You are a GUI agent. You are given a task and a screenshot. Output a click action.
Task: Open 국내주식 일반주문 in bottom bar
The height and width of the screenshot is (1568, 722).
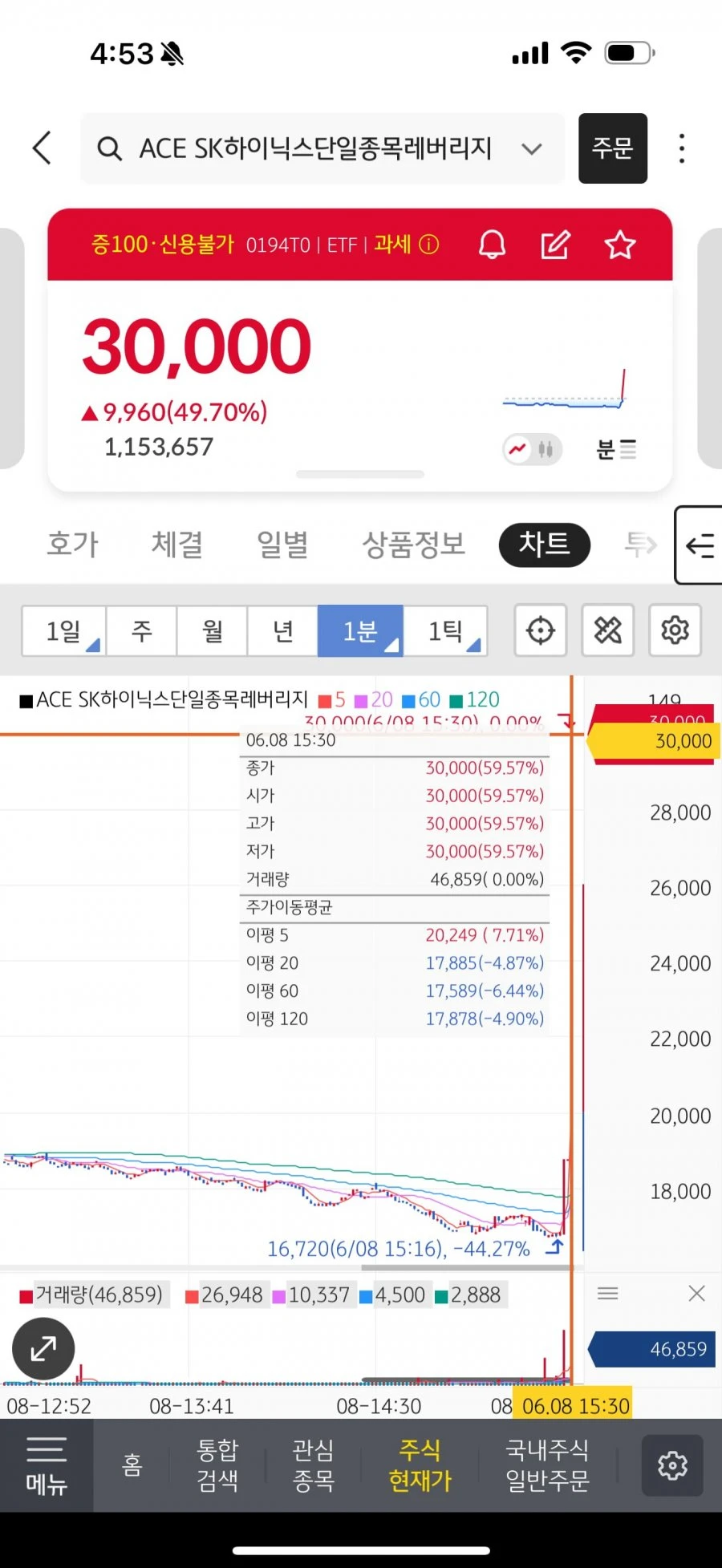(x=547, y=1465)
